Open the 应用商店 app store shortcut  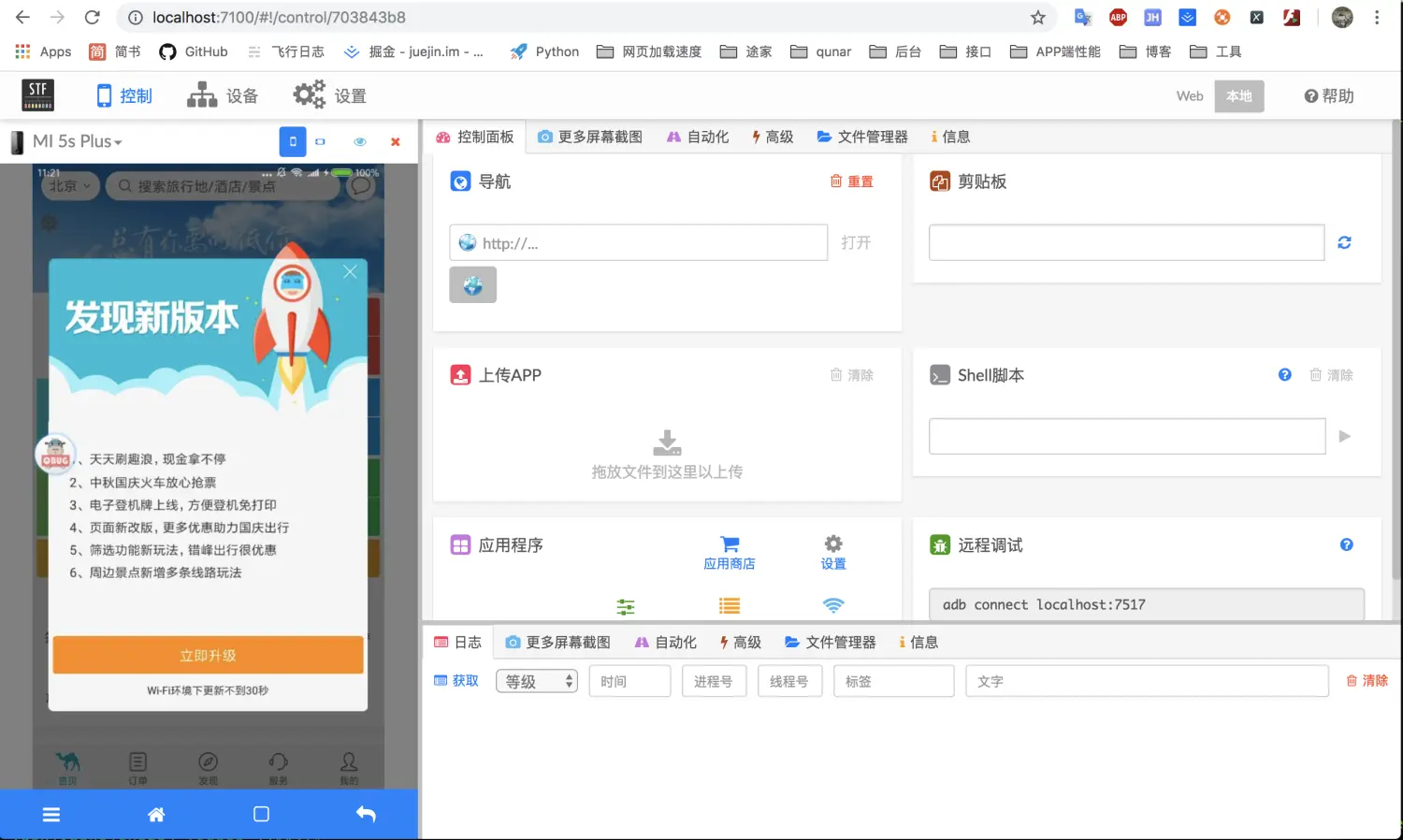coord(730,554)
